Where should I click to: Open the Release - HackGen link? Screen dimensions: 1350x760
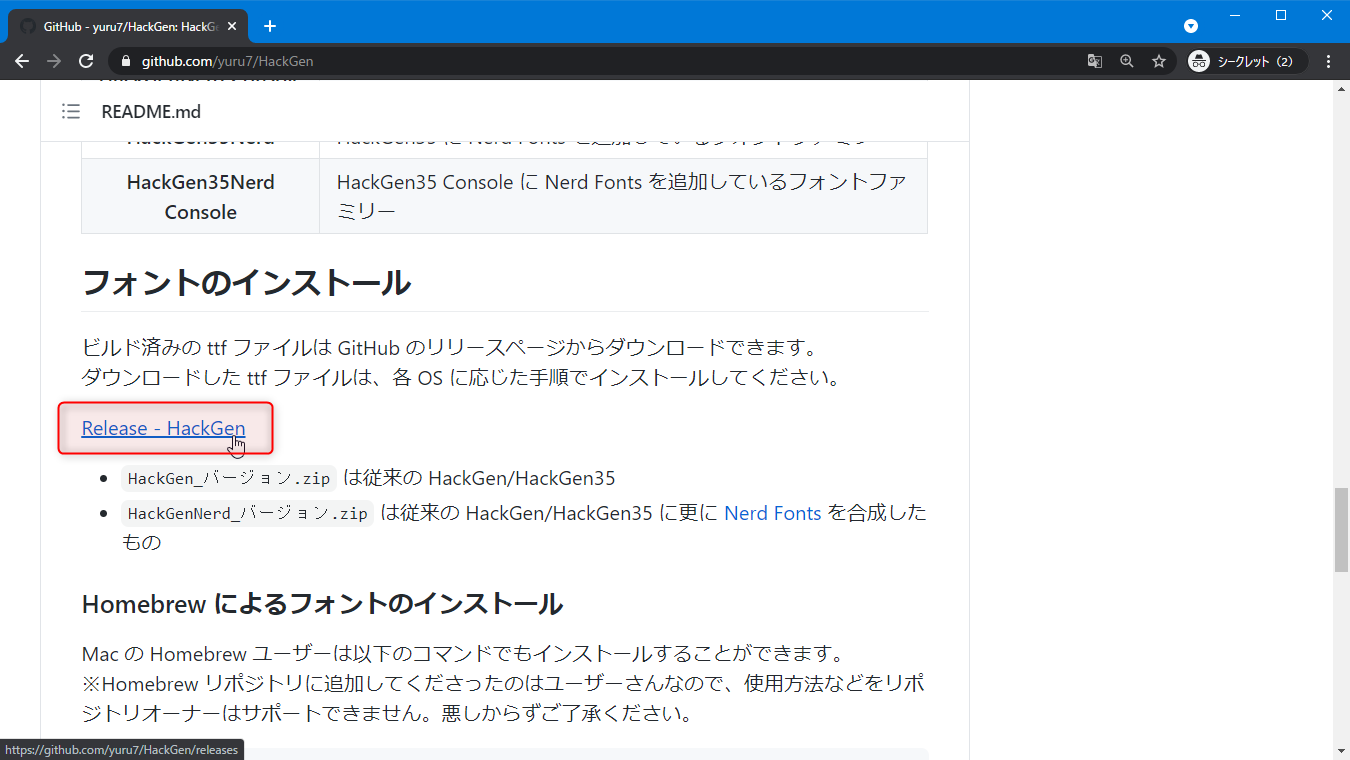(x=163, y=428)
